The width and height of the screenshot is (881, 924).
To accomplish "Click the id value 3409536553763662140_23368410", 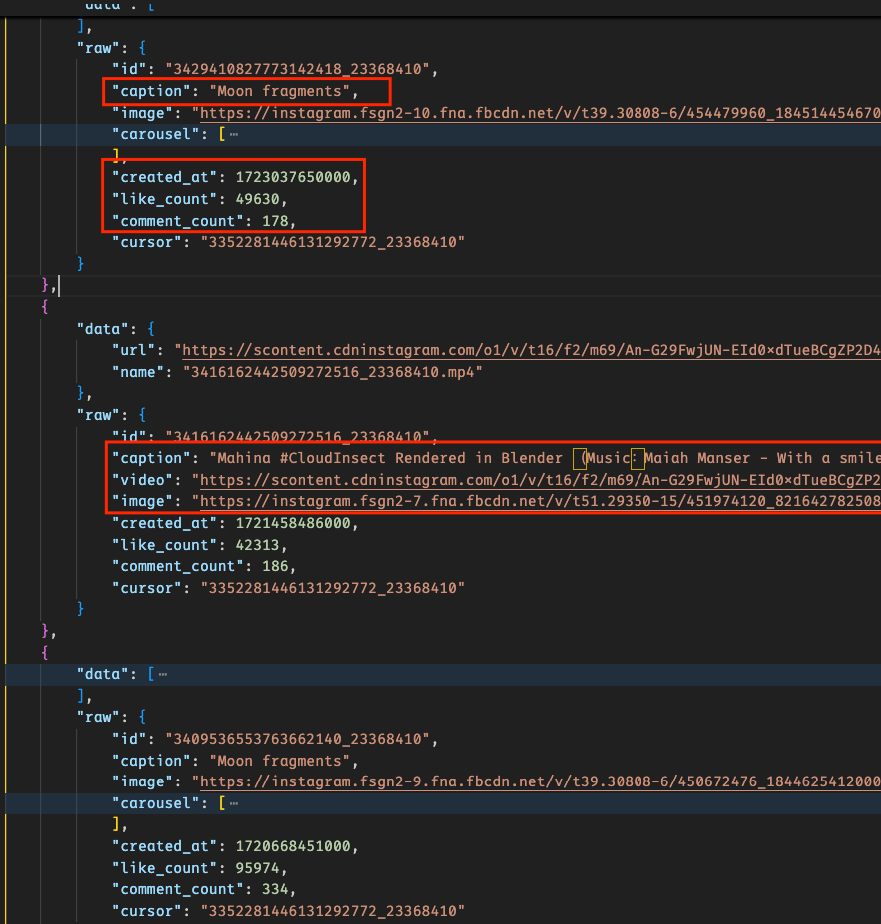I will tap(298, 739).
